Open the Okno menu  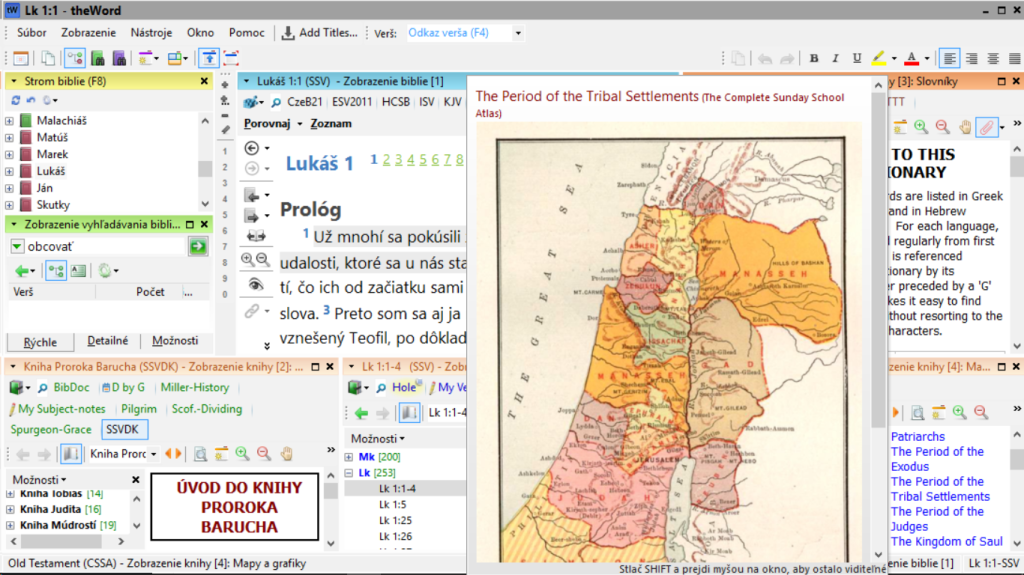coord(200,33)
